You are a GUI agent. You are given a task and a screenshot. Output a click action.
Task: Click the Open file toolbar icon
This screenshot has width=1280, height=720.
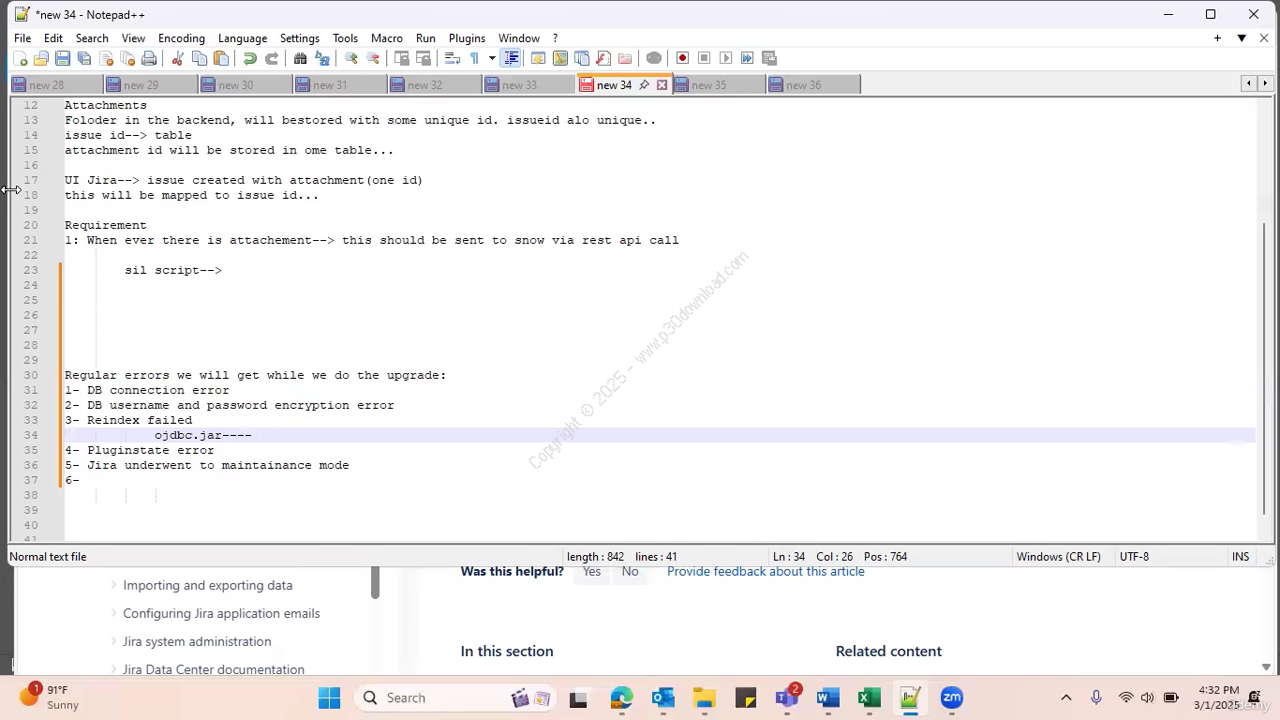(41, 58)
